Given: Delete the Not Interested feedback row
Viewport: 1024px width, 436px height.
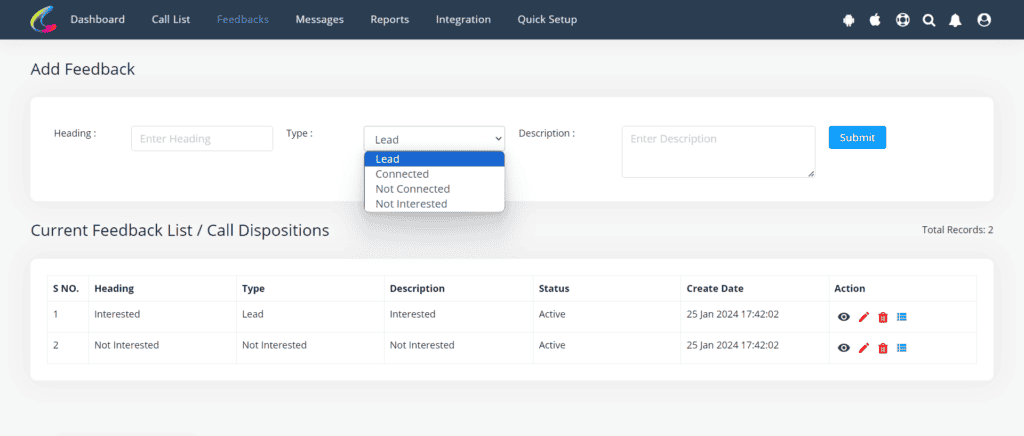Looking at the screenshot, I should (883, 348).
